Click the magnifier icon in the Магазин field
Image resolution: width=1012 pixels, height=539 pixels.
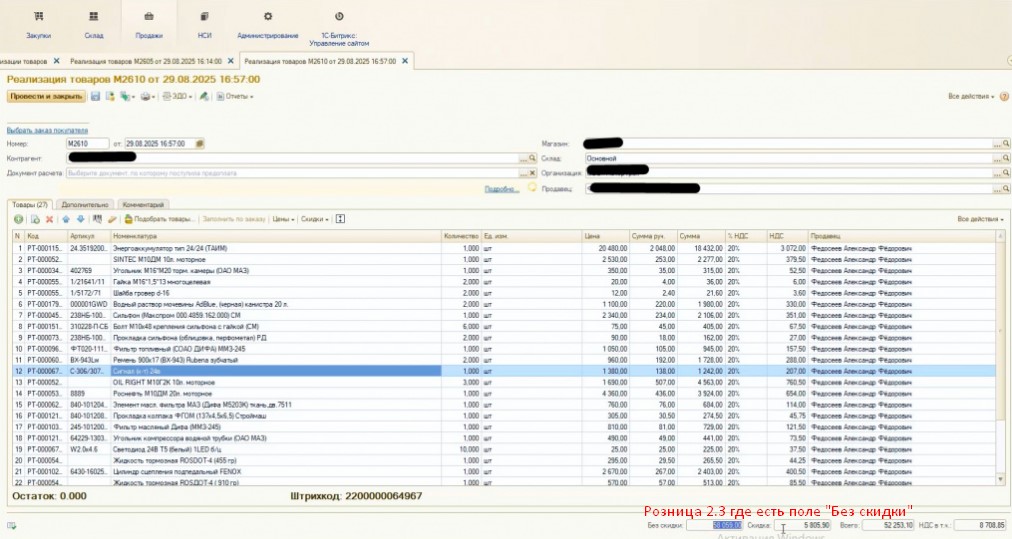pyautogui.click(x=1006, y=143)
